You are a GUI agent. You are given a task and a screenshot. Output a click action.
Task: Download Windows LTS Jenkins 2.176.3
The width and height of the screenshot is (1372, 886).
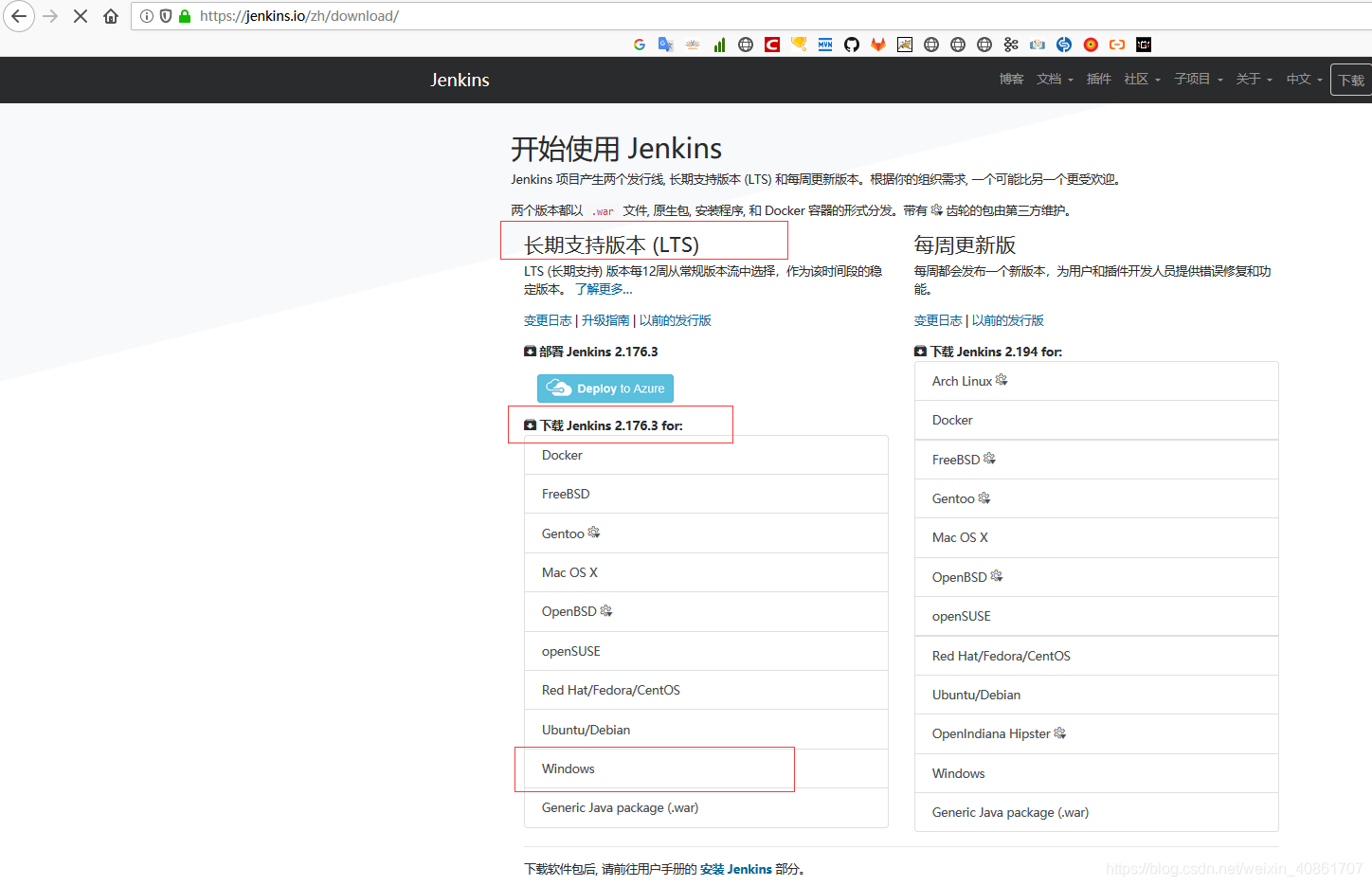point(706,768)
